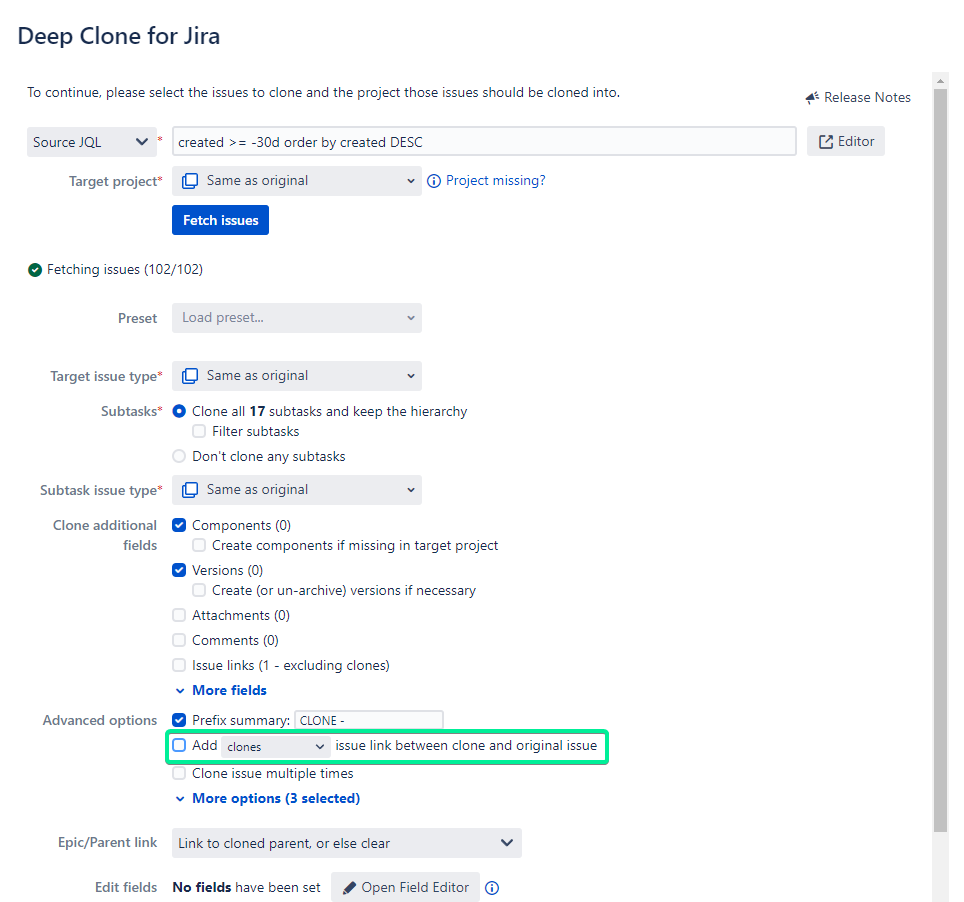Click the external link icon on the Editor button
This screenshot has width=964, height=902.
coord(826,142)
